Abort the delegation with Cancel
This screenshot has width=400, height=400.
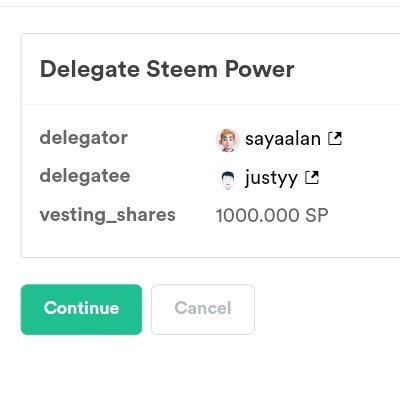(203, 309)
